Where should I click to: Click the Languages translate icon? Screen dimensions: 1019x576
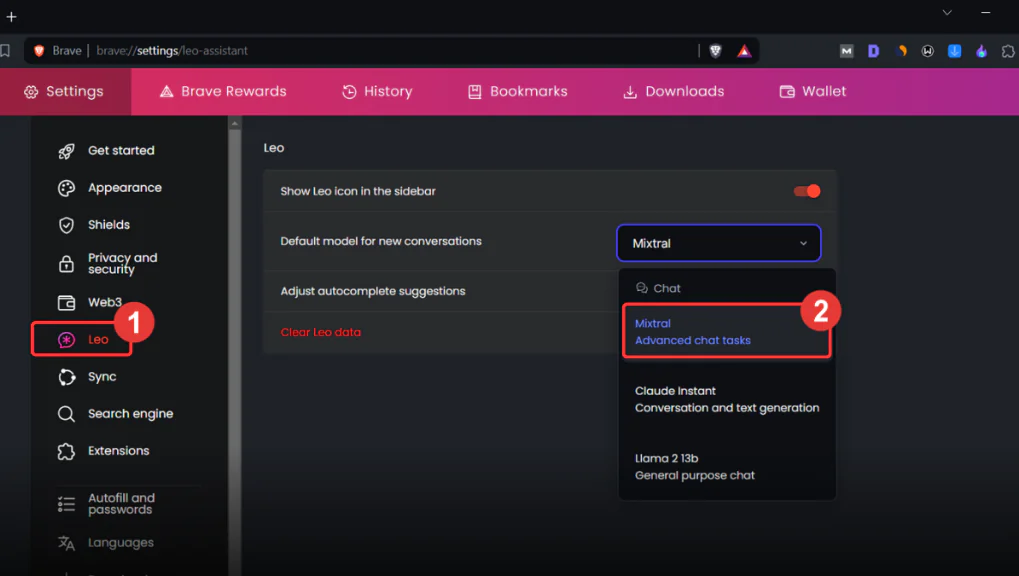(66, 543)
